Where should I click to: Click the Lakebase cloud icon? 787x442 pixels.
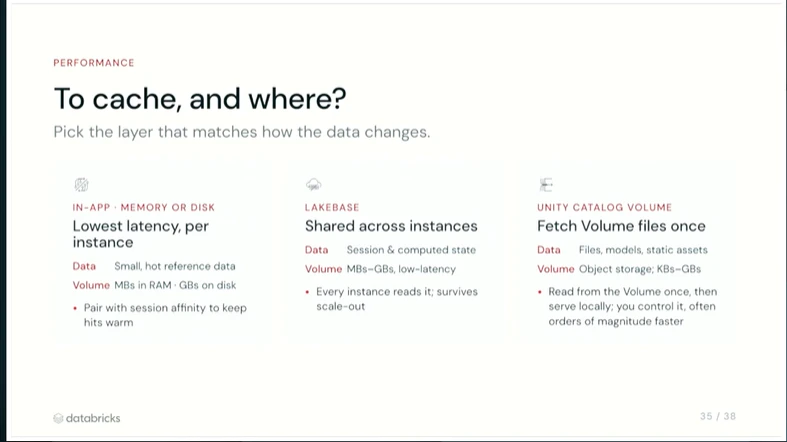tap(314, 185)
